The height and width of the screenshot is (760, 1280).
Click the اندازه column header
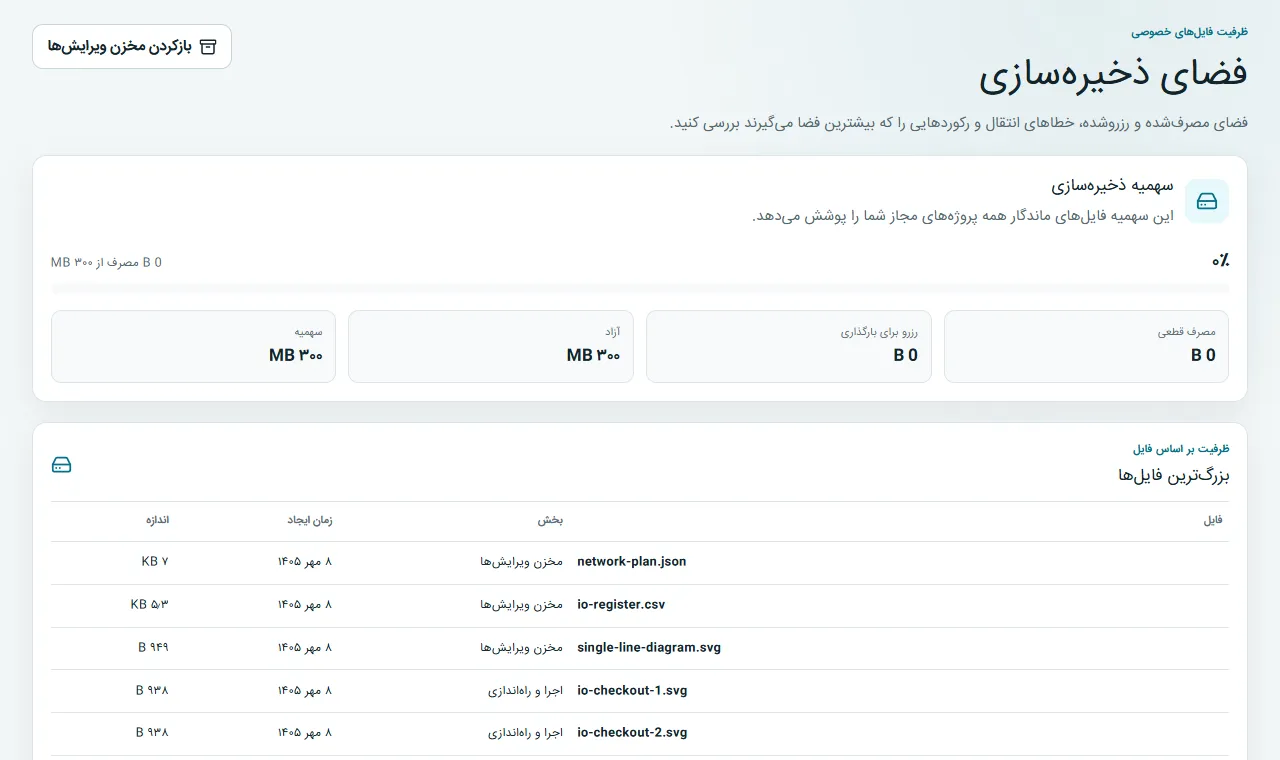[x=158, y=520]
